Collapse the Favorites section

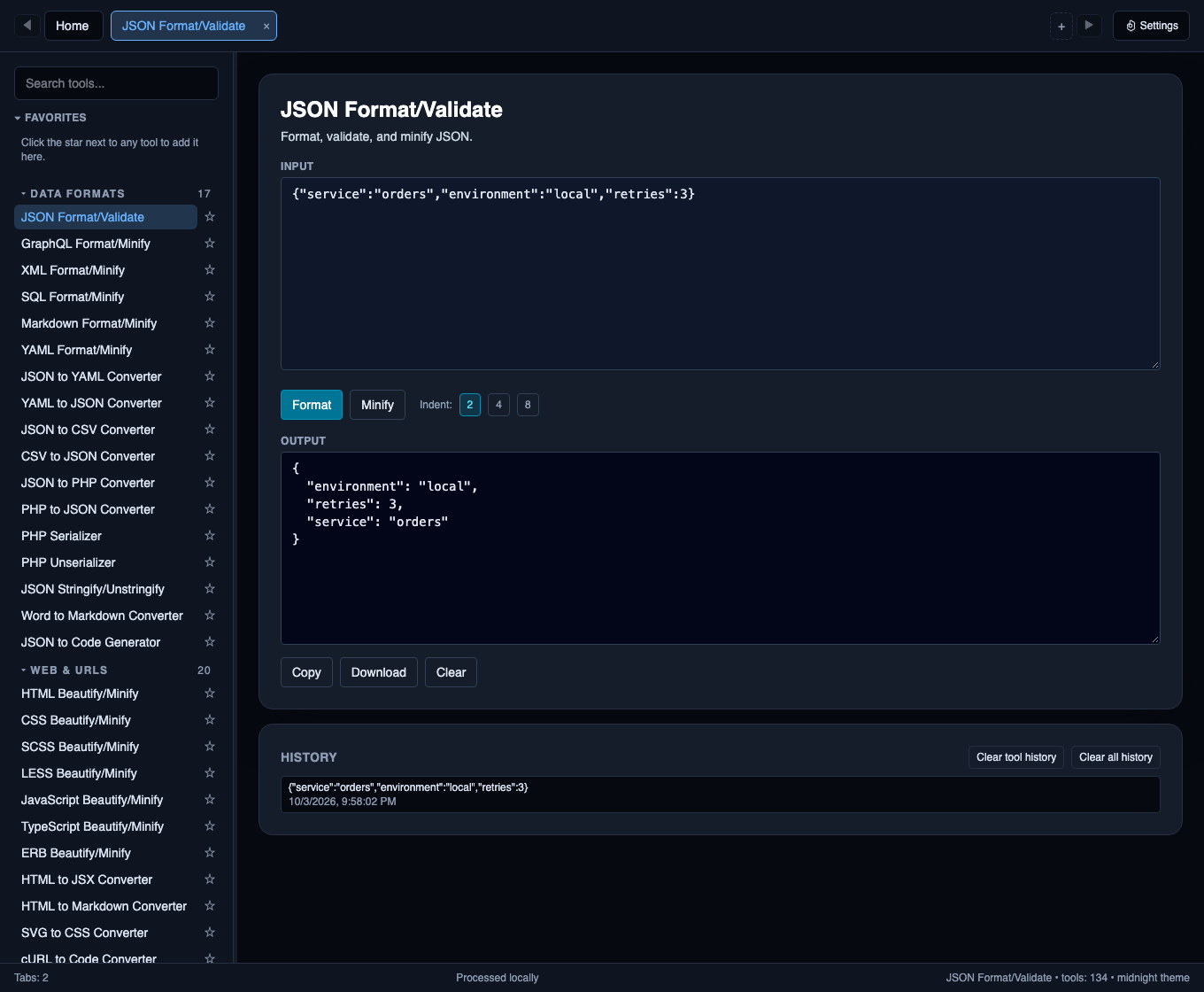point(50,118)
